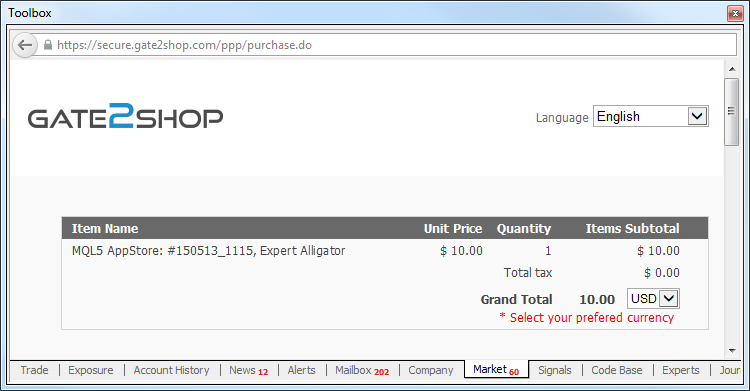
Task: Switch to the Trade tab
Action: (x=34, y=370)
